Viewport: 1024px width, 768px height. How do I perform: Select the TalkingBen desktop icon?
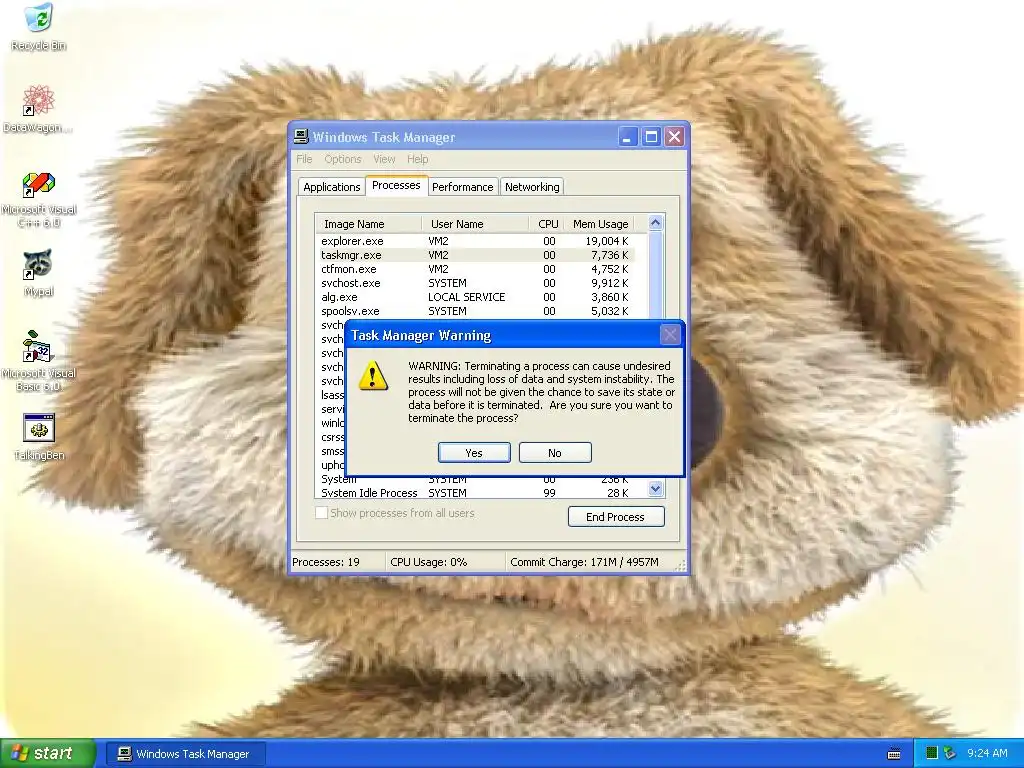coord(39,436)
